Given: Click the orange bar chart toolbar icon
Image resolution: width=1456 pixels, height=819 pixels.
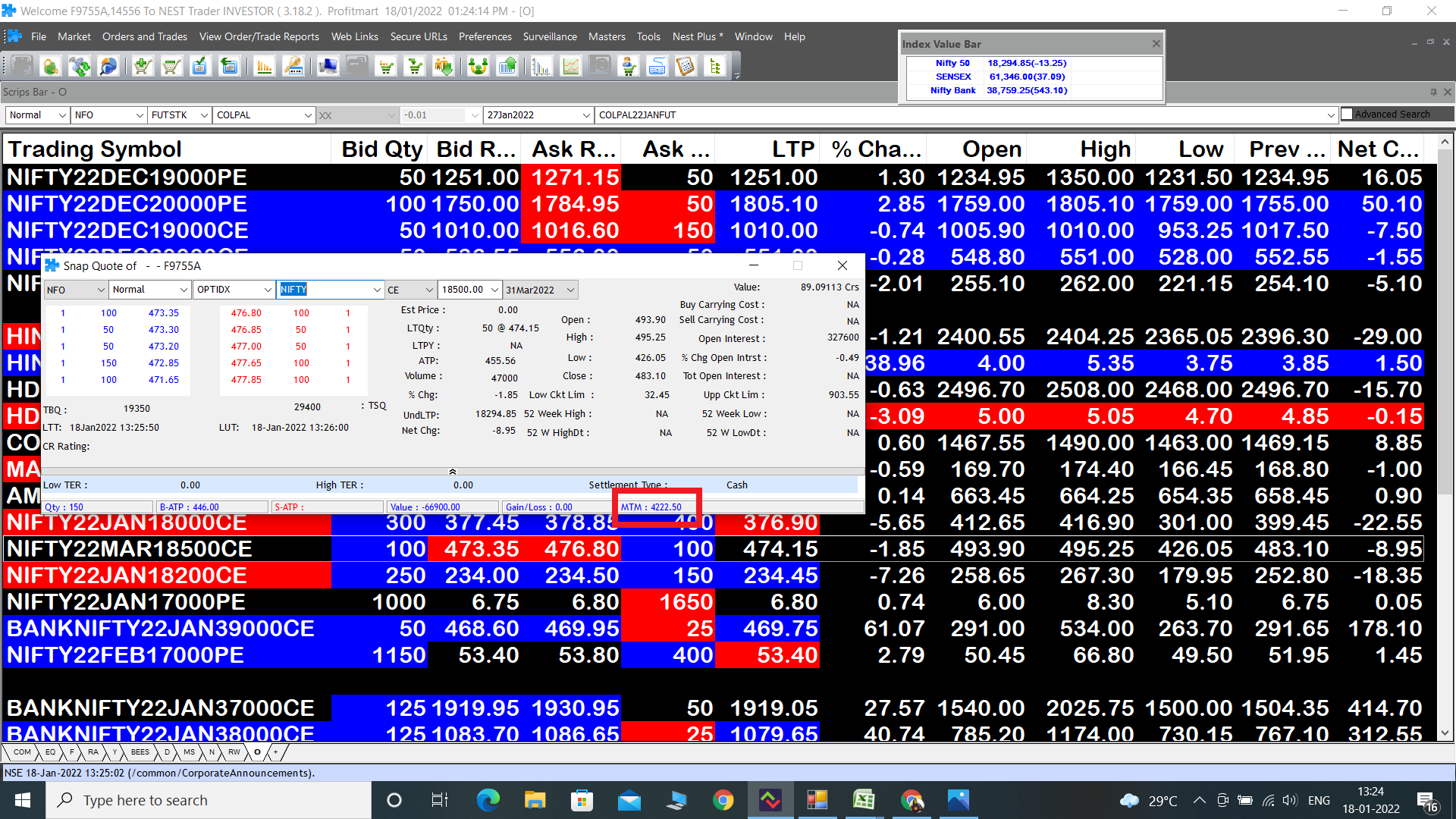Looking at the screenshot, I should [264, 67].
